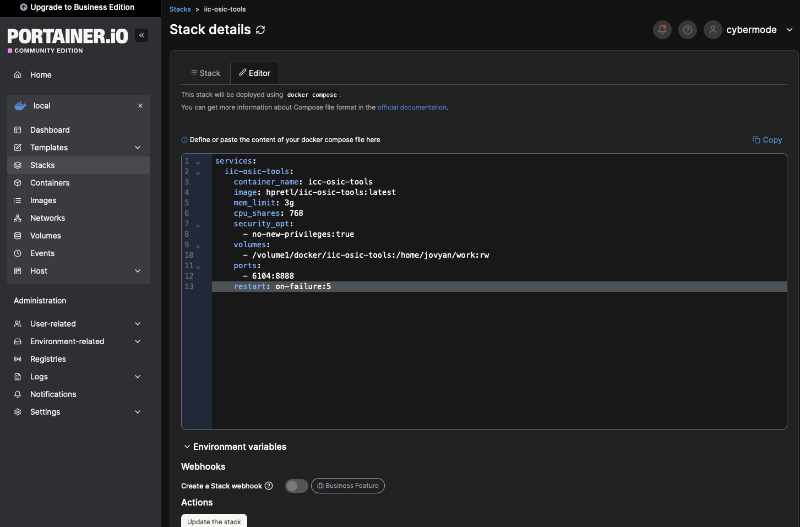The height and width of the screenshot is (527, 800).
Task: Close the local environment with the x icon
Action: tap(140, 106)
